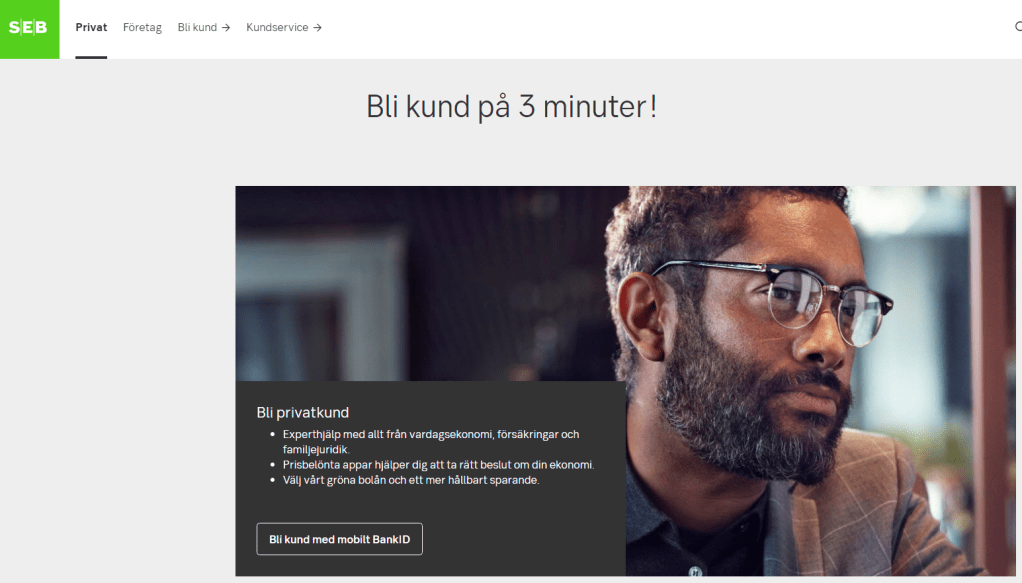Click the Prisbelönta appar bullet text
The width and height of the screenshot is (1022, 583).
(438, 465)
